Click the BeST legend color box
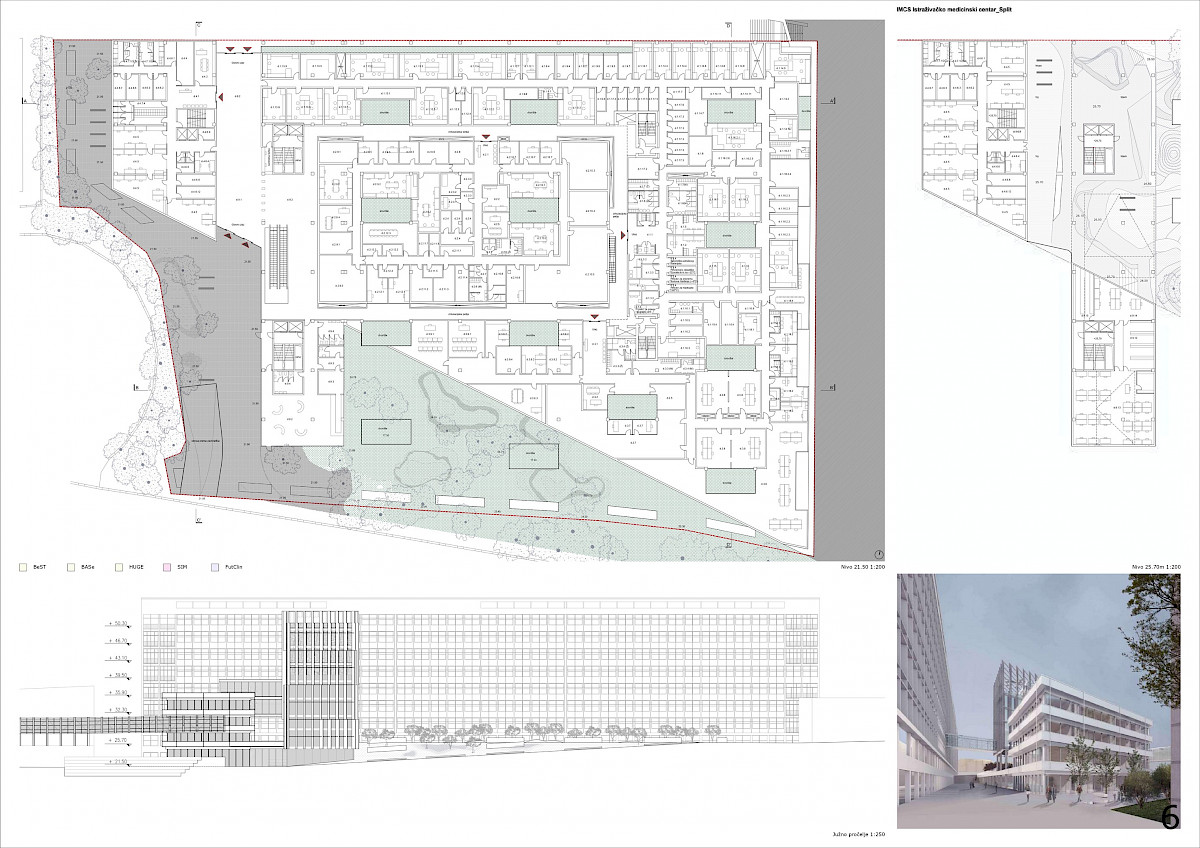The height and width of the screenshot is (848, 1200). pos(23,566)
